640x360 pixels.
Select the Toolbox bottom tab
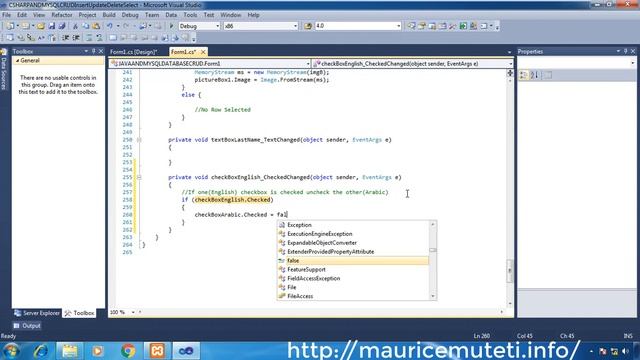(80, 313)
